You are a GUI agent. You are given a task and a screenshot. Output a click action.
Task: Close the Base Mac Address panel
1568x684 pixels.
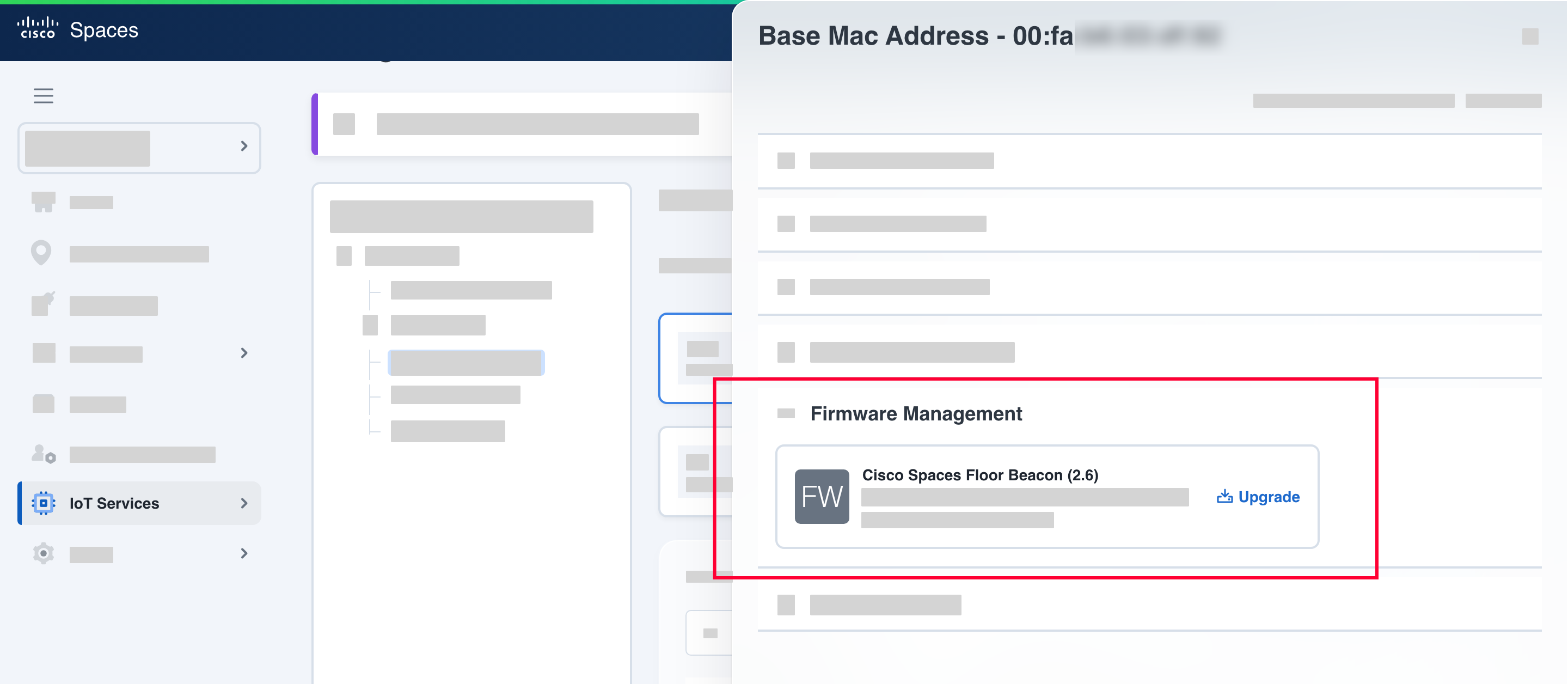point(1530,36)
